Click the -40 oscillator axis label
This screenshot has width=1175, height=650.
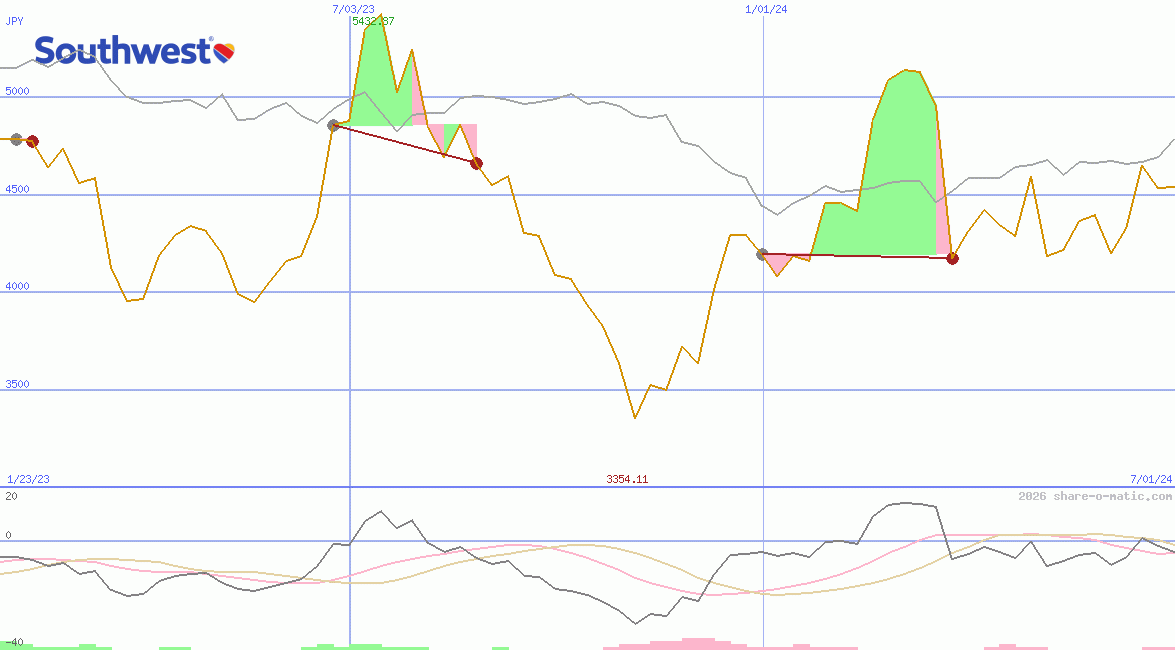pyautogui.click(x=13, y=642)
